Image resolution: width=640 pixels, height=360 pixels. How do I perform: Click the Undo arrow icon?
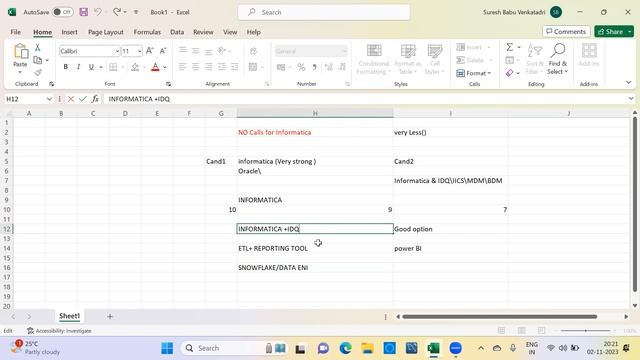[98, 12]
